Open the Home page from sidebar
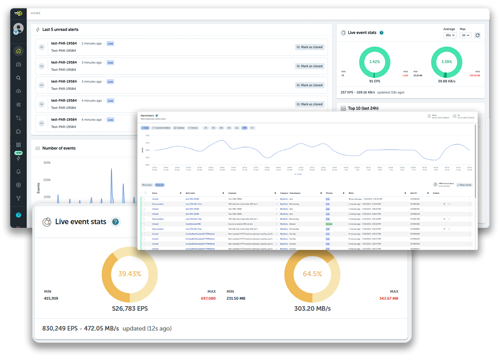Viewport: 500px width, 360px height. (19, 51)
